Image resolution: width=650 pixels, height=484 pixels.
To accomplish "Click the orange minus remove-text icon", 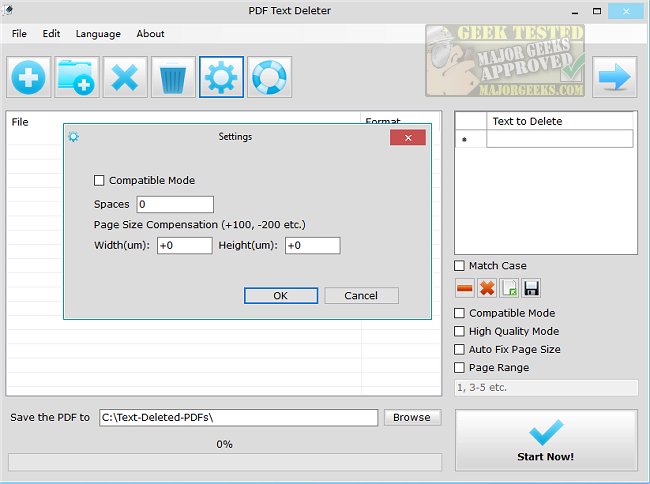I will [x=465, y=288].
